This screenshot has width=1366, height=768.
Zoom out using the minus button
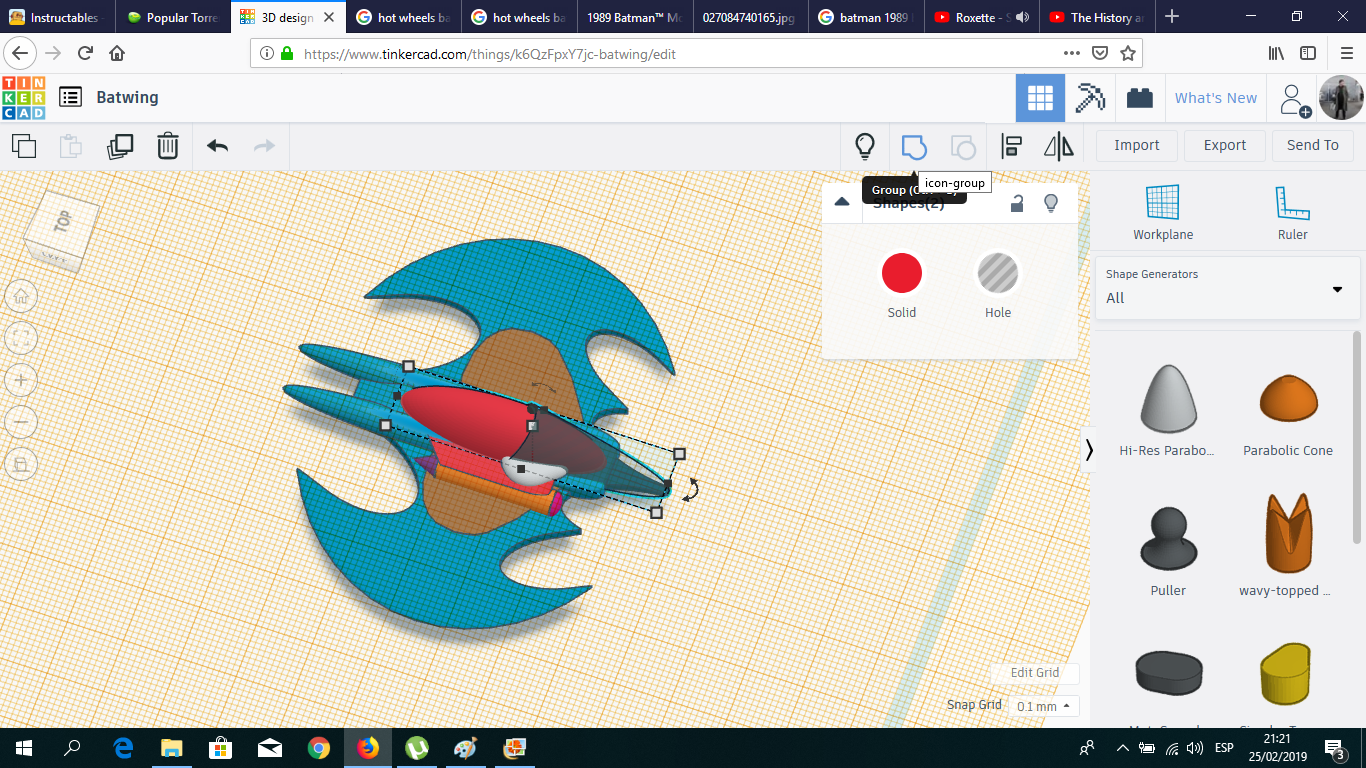coord(21,421)
